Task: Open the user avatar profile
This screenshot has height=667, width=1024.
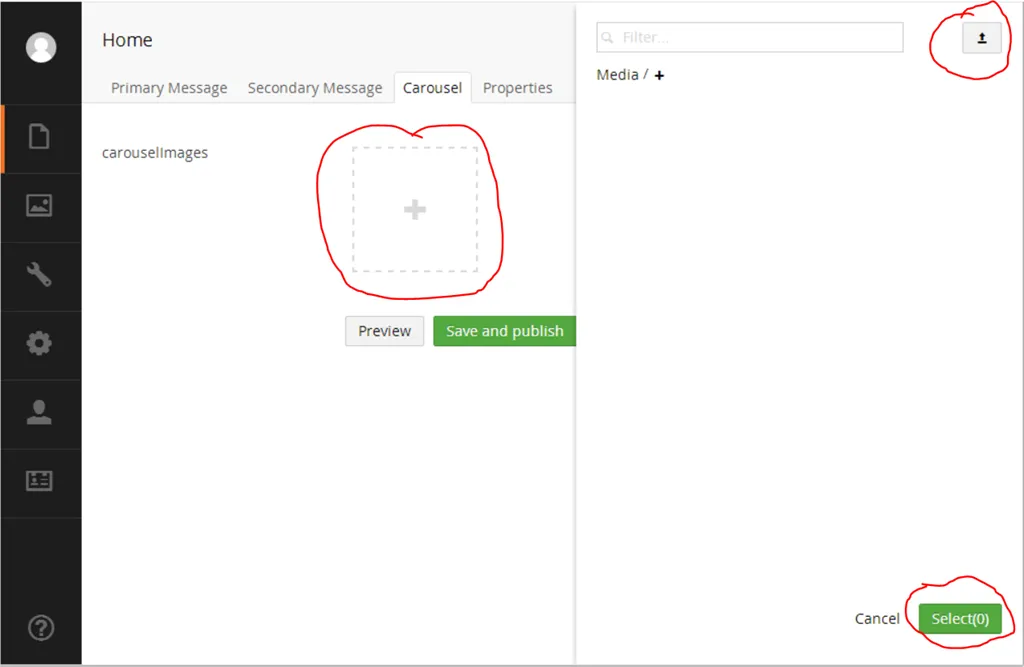Action: [41, 47]
